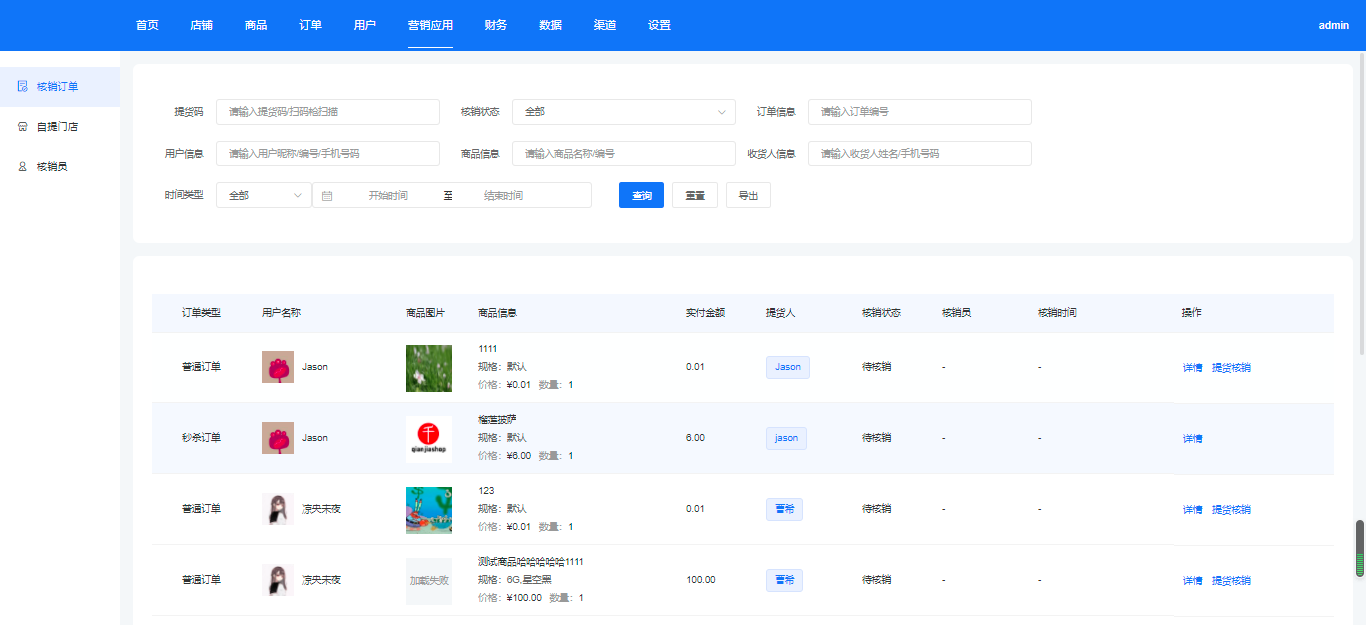Open the 时间类型 dropdown
This screenshot has height=625, width=1366.
(x=264, y=196)
